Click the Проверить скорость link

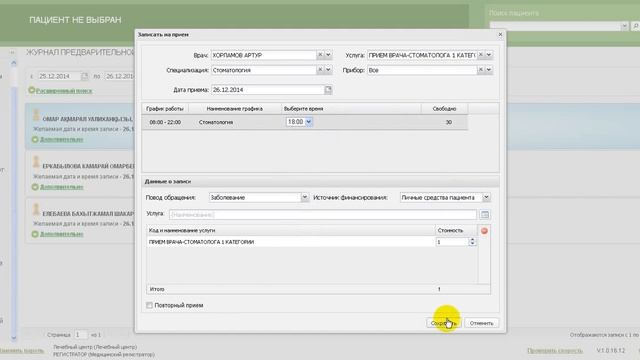point(555,351)
